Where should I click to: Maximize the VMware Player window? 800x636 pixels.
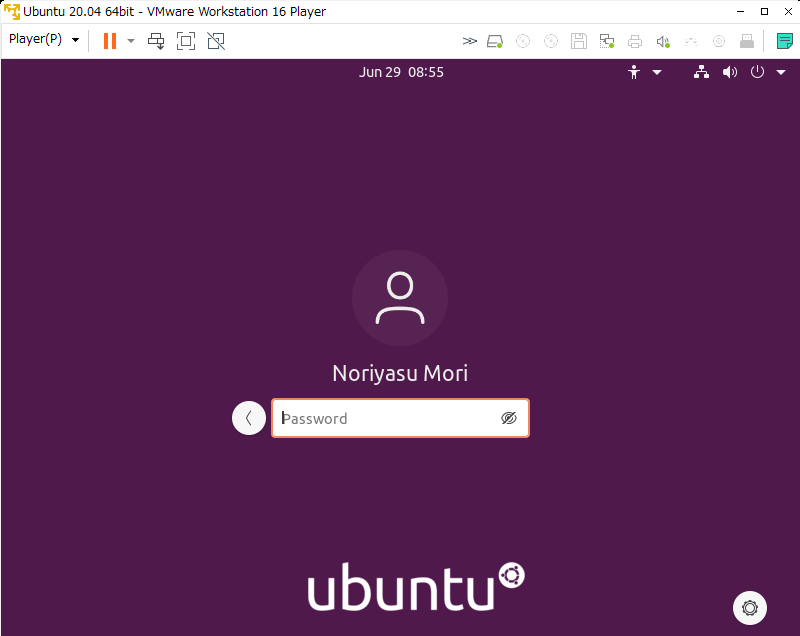pos(764,12)
